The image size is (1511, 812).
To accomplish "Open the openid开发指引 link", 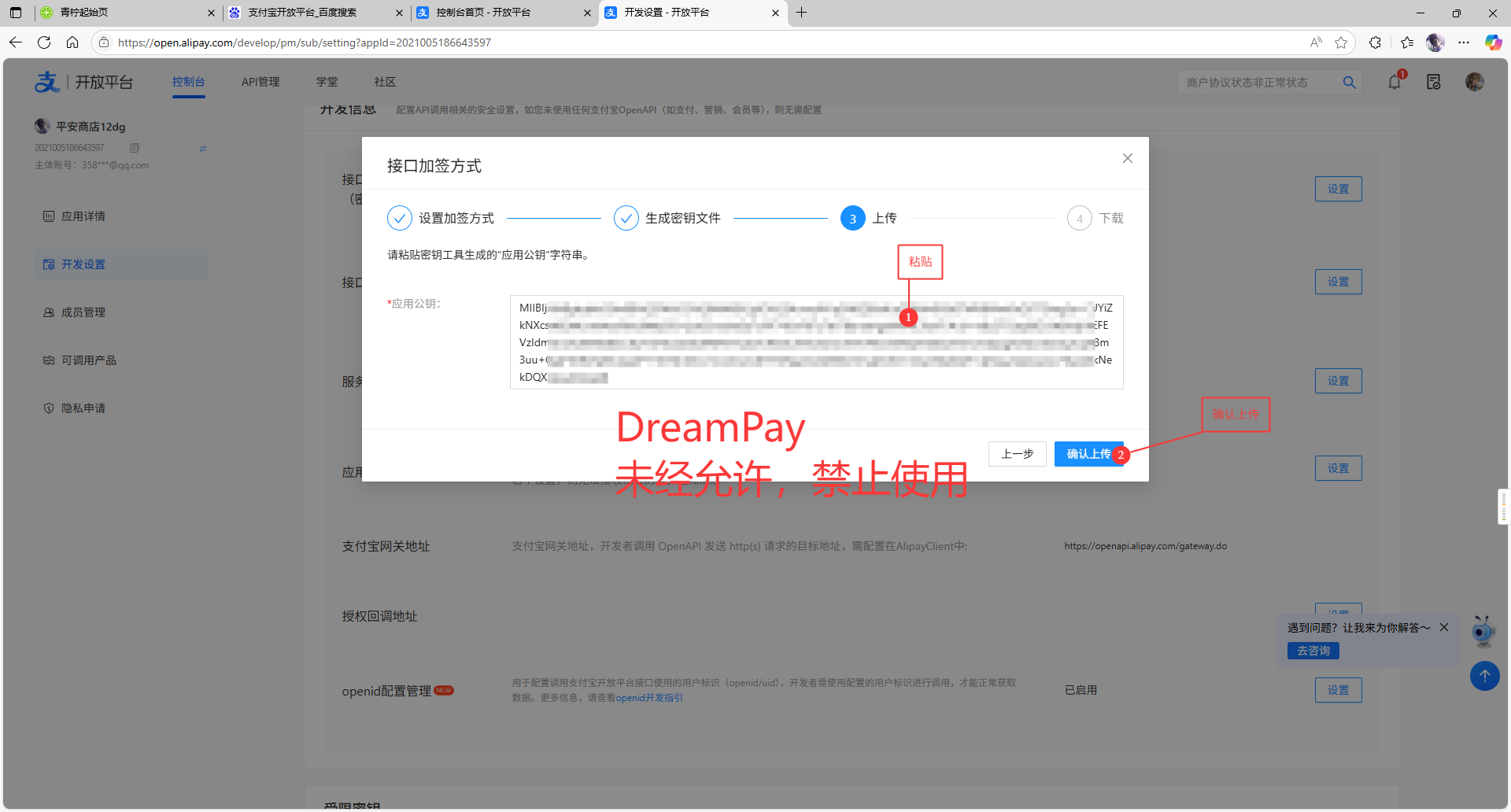I will [x=649, y=698].
